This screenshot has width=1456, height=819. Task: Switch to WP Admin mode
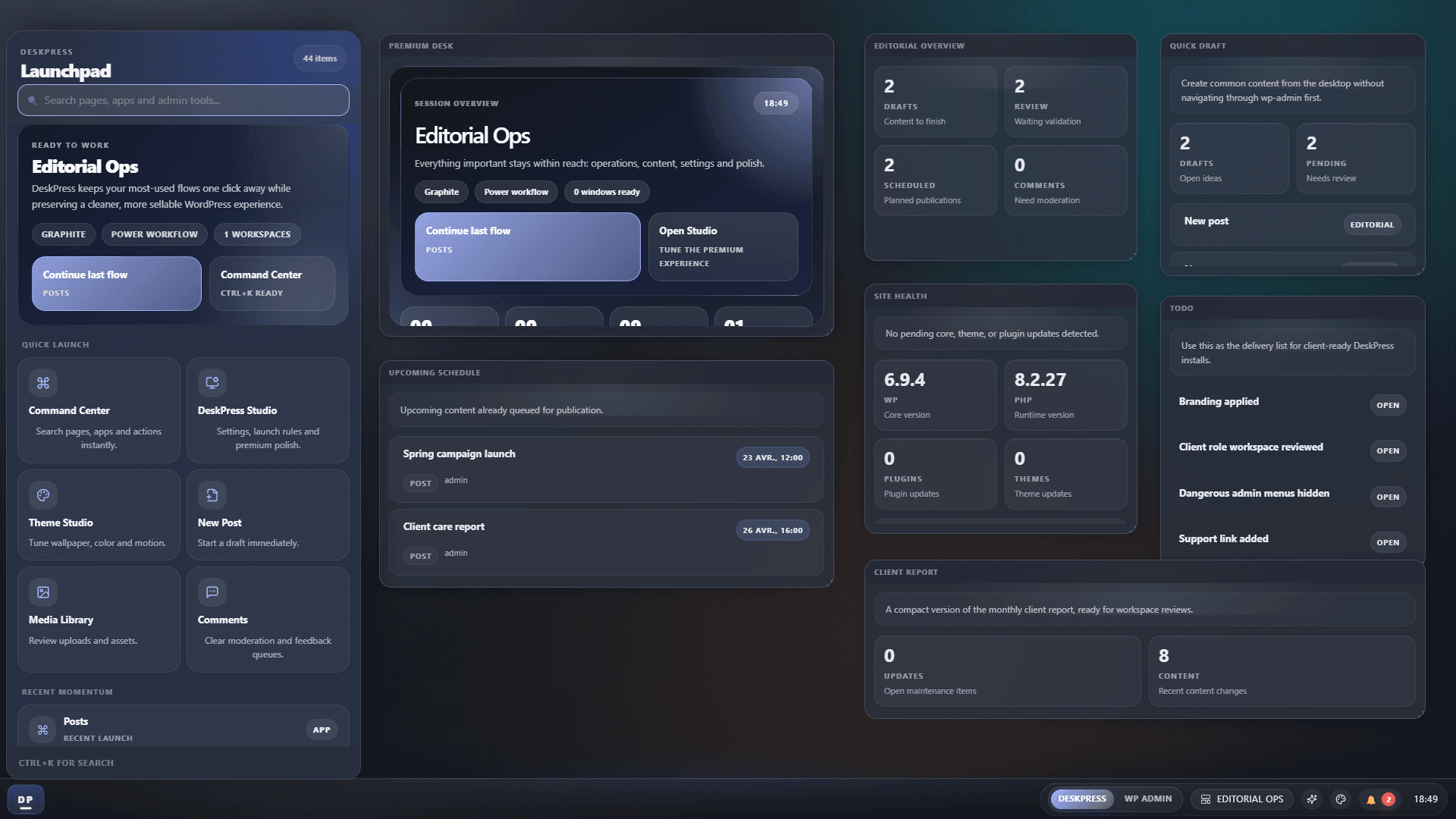pos(1147,799)
